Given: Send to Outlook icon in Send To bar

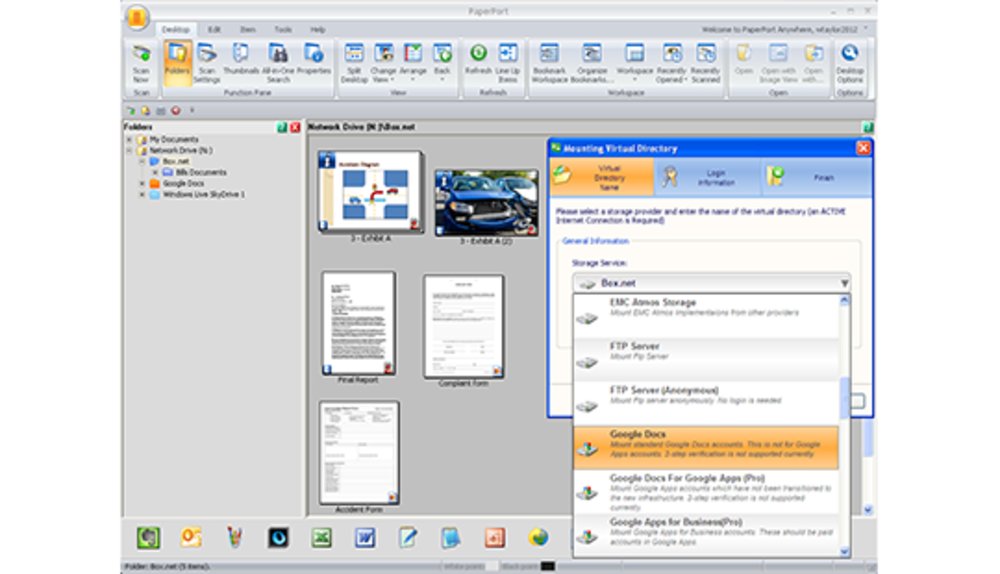Looking at the screenshot, I should coord(191,538).
